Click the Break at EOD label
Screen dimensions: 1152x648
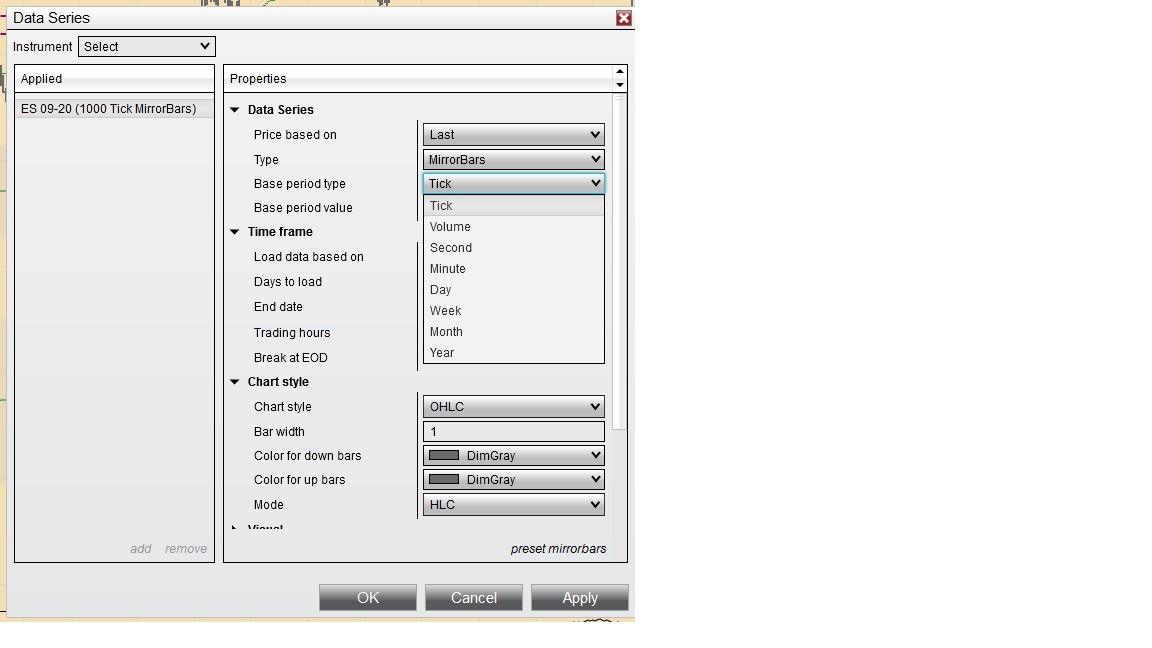click(290, 358)
